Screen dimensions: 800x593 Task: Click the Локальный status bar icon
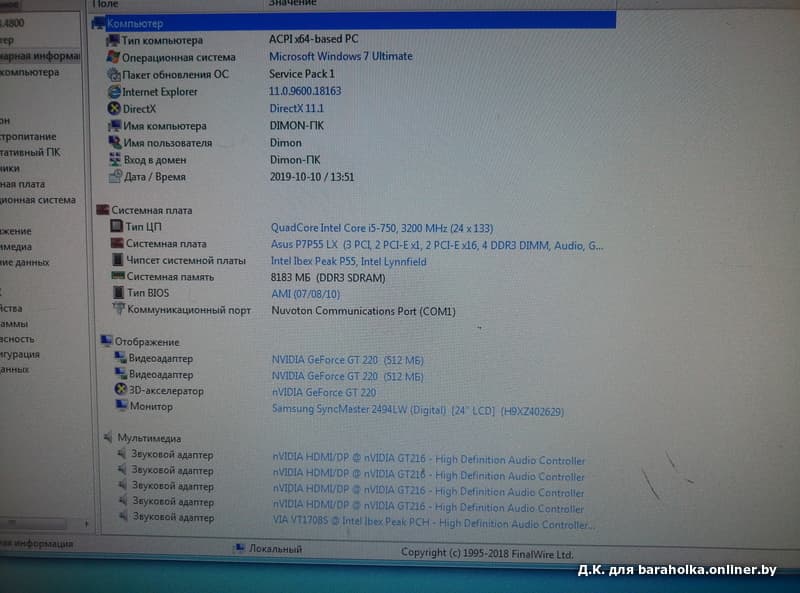239,549
